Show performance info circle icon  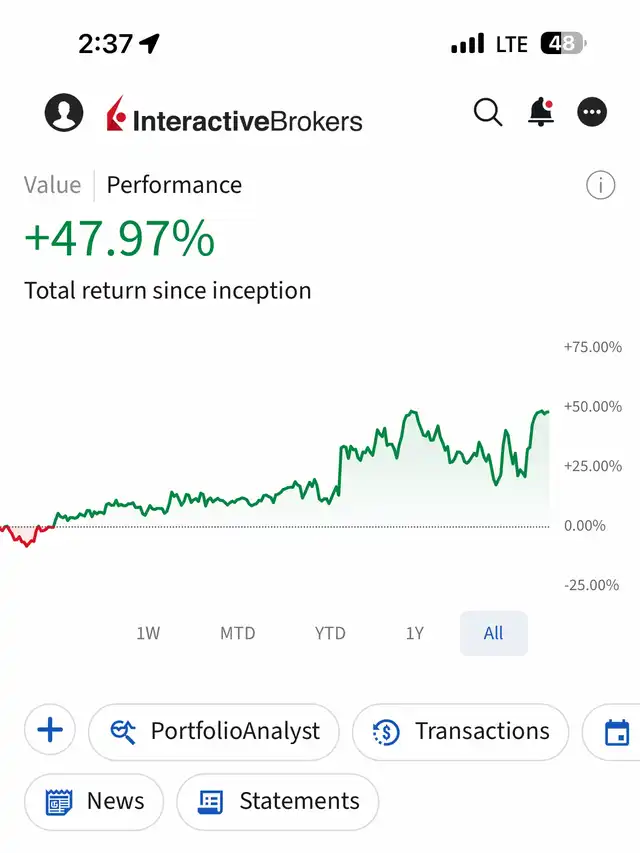pos(600,185)
